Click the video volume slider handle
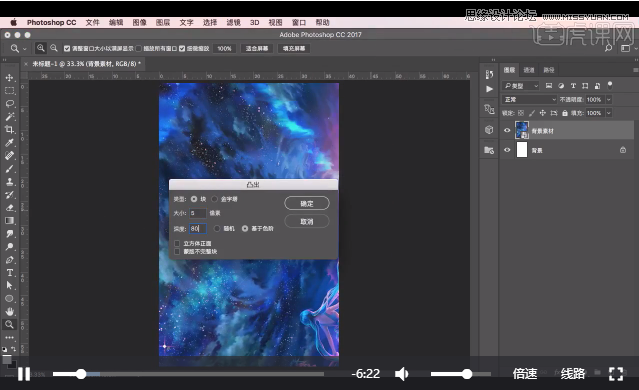 [x=467, y=374]
